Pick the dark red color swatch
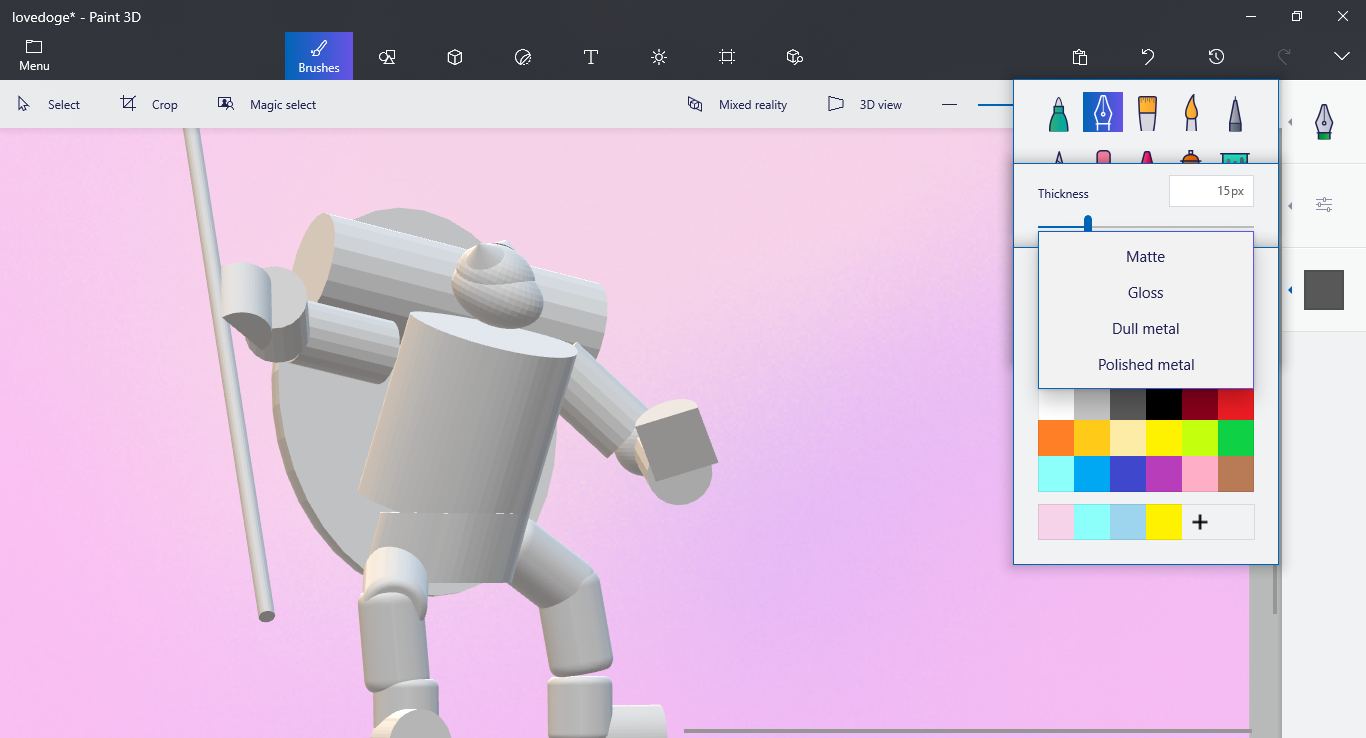The image size is (1366, 738). (x=1200, y=405)
